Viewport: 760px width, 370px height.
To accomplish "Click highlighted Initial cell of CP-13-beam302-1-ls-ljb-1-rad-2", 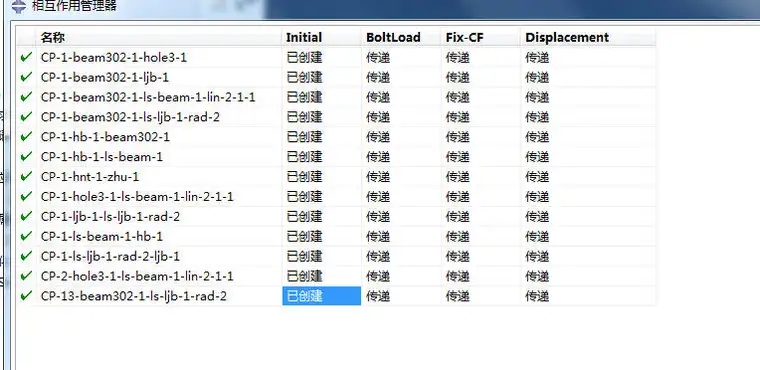I will click(322, 296).
